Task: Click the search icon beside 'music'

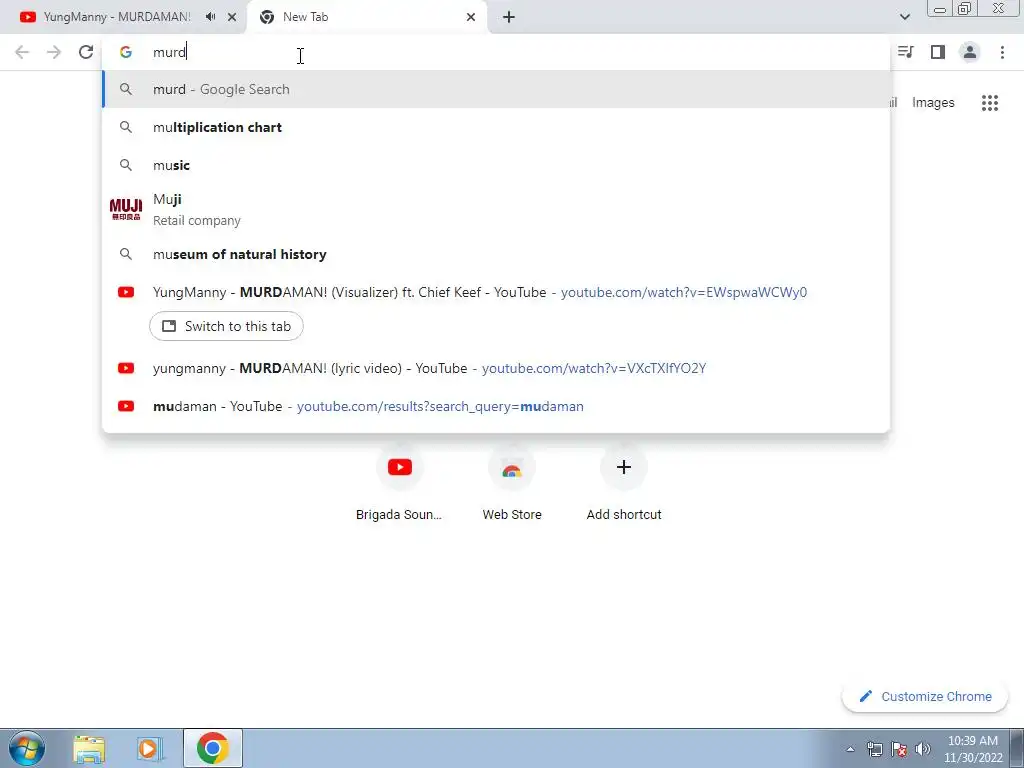Action: point(126,165)
